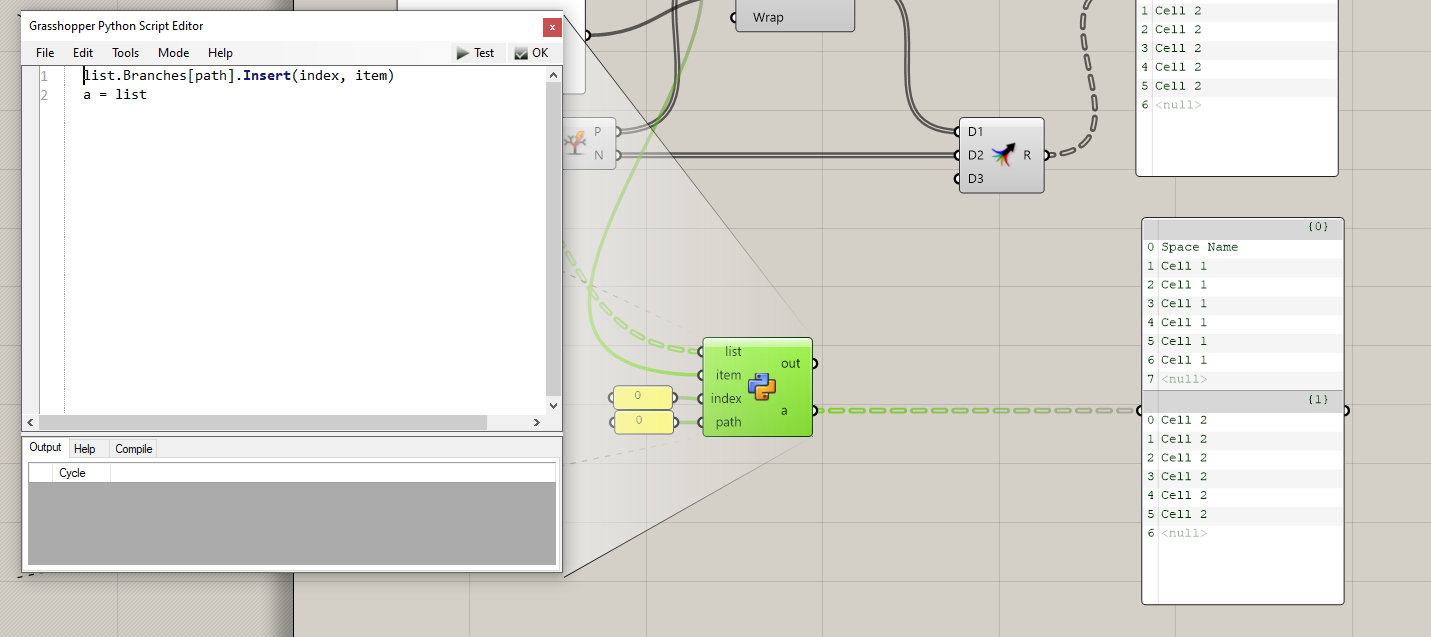Image resolution: width=1431 pixels, height=637 pixels.
Task: Open the Mode menu
Action: tap(173, 52)
